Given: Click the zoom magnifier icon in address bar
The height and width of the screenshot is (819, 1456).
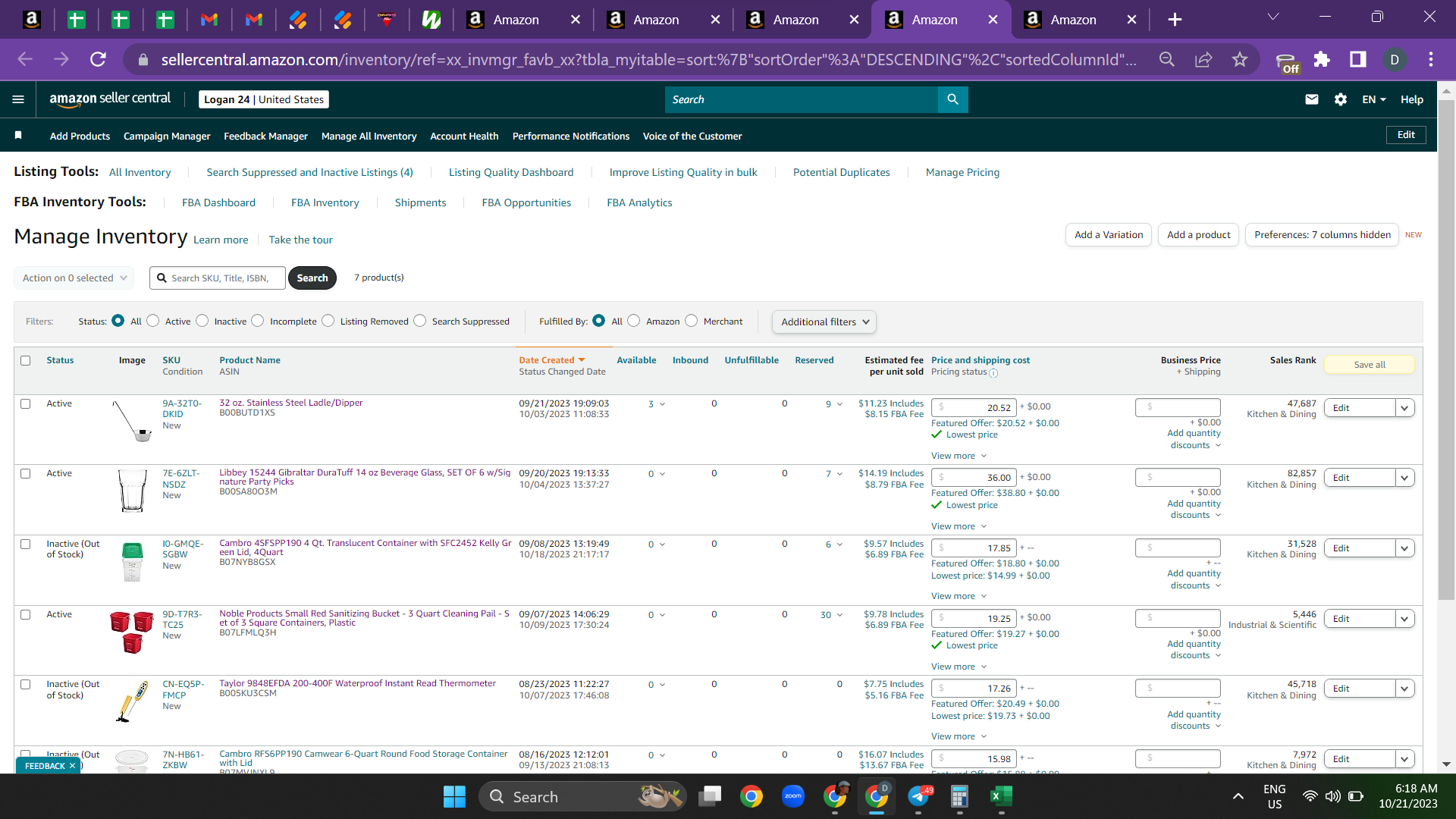Looking at the screenshot, I should point(1167,59).
